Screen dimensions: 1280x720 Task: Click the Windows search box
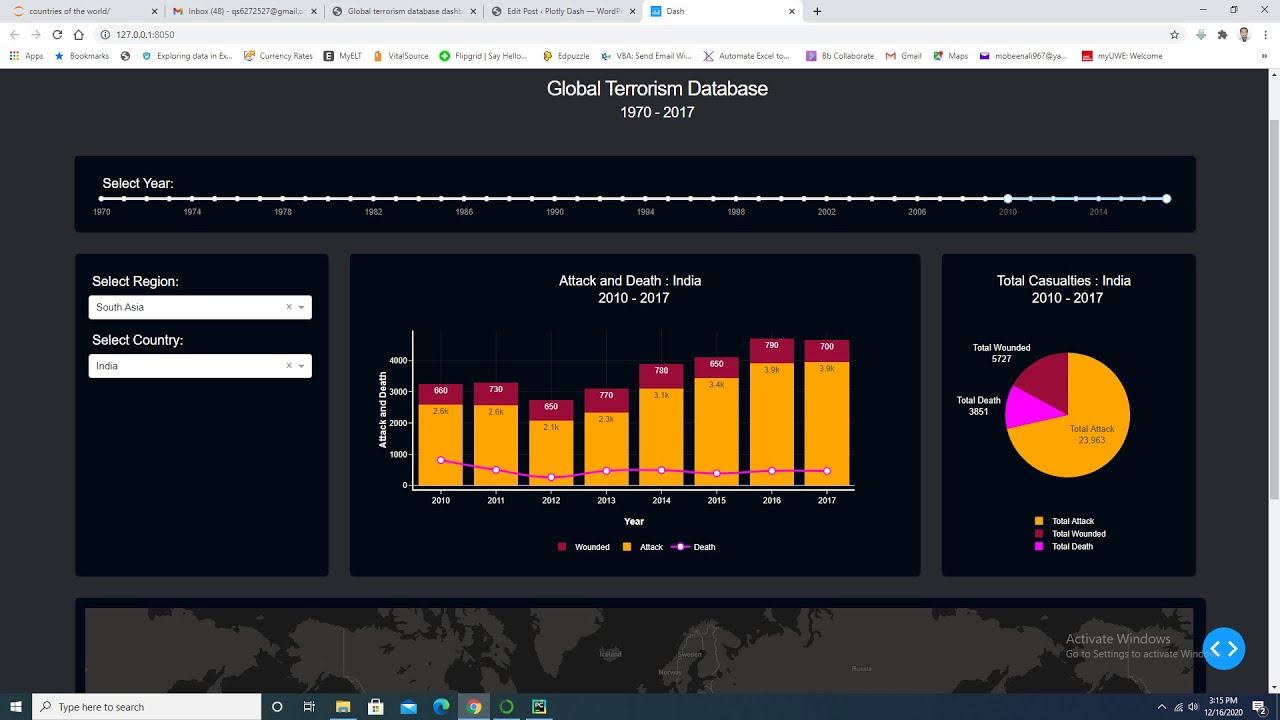(140, 707)
